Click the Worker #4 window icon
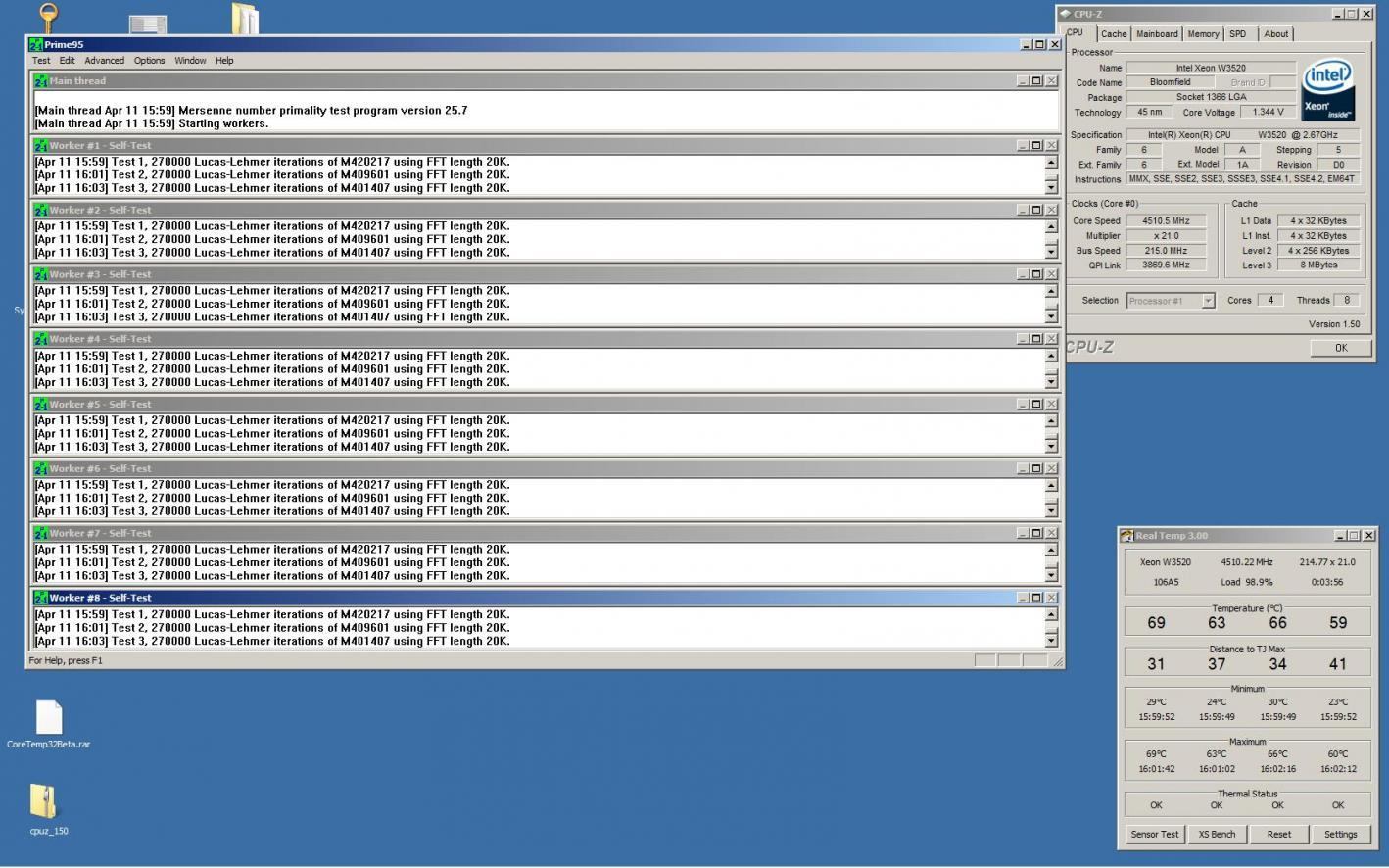The height and width of the screenshot is (868, 1389). 41,339
